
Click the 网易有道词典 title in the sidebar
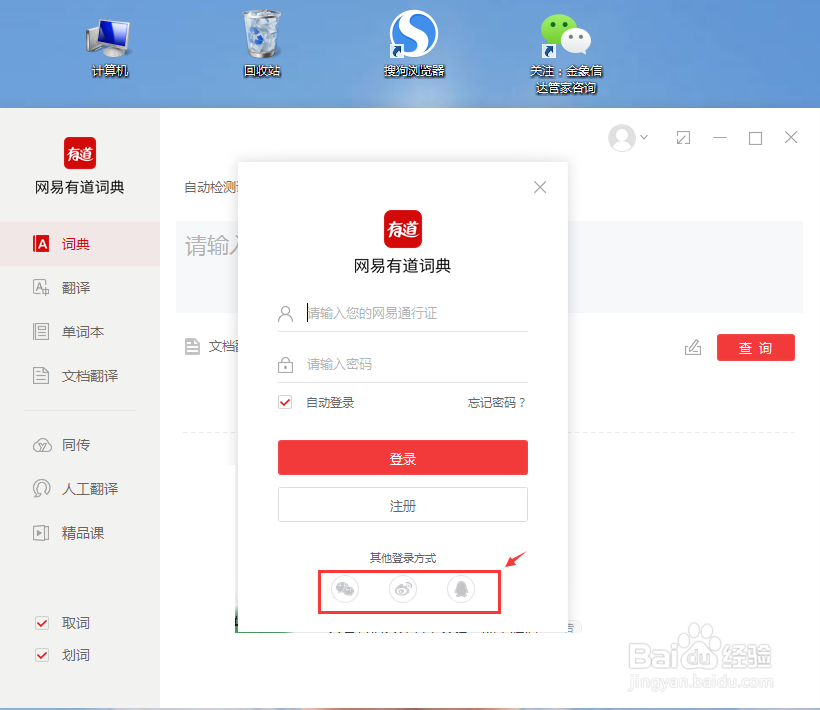(79, 187)
